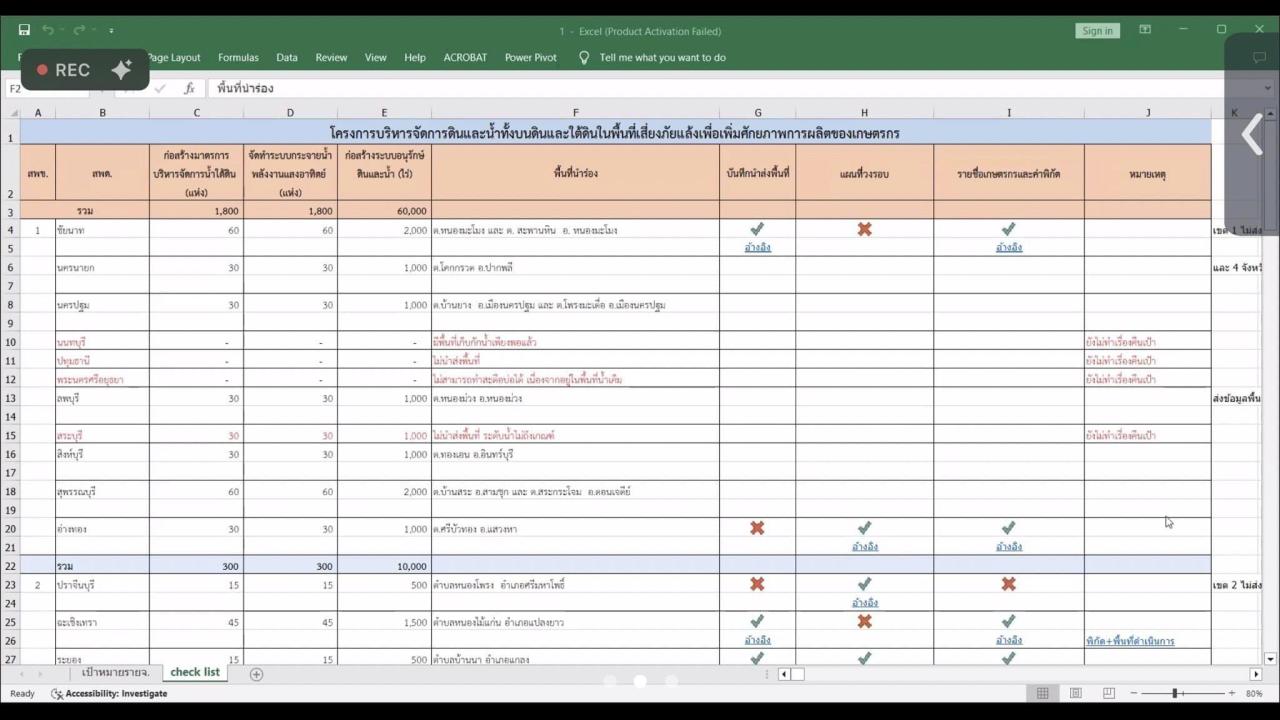Open the ACROBAT ribbon tab

tap(465, 57)
